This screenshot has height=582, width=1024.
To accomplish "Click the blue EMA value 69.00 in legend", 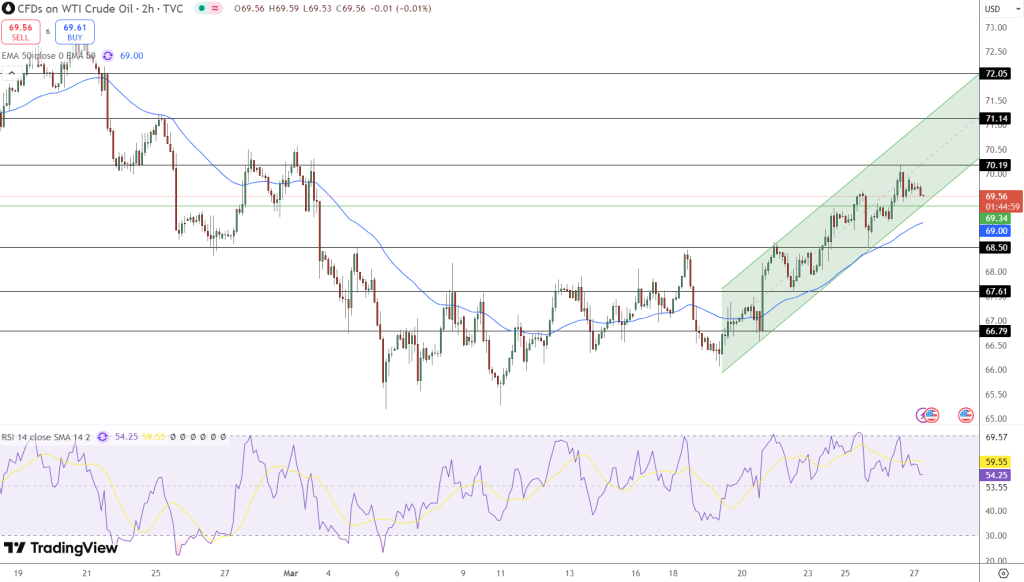I will (131, 56).
